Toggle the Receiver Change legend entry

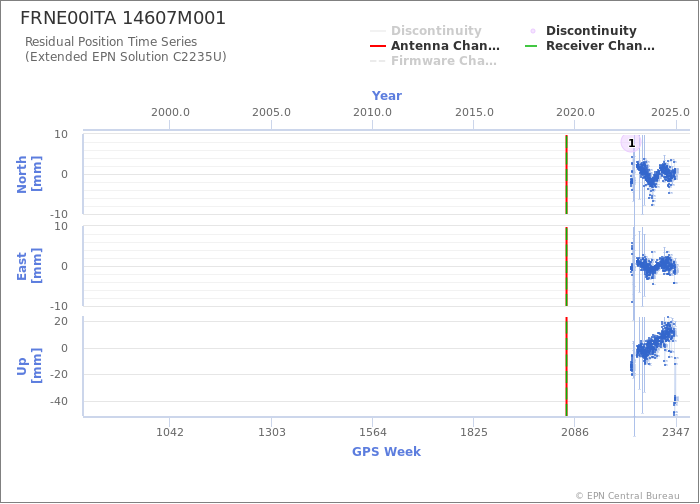590,46
